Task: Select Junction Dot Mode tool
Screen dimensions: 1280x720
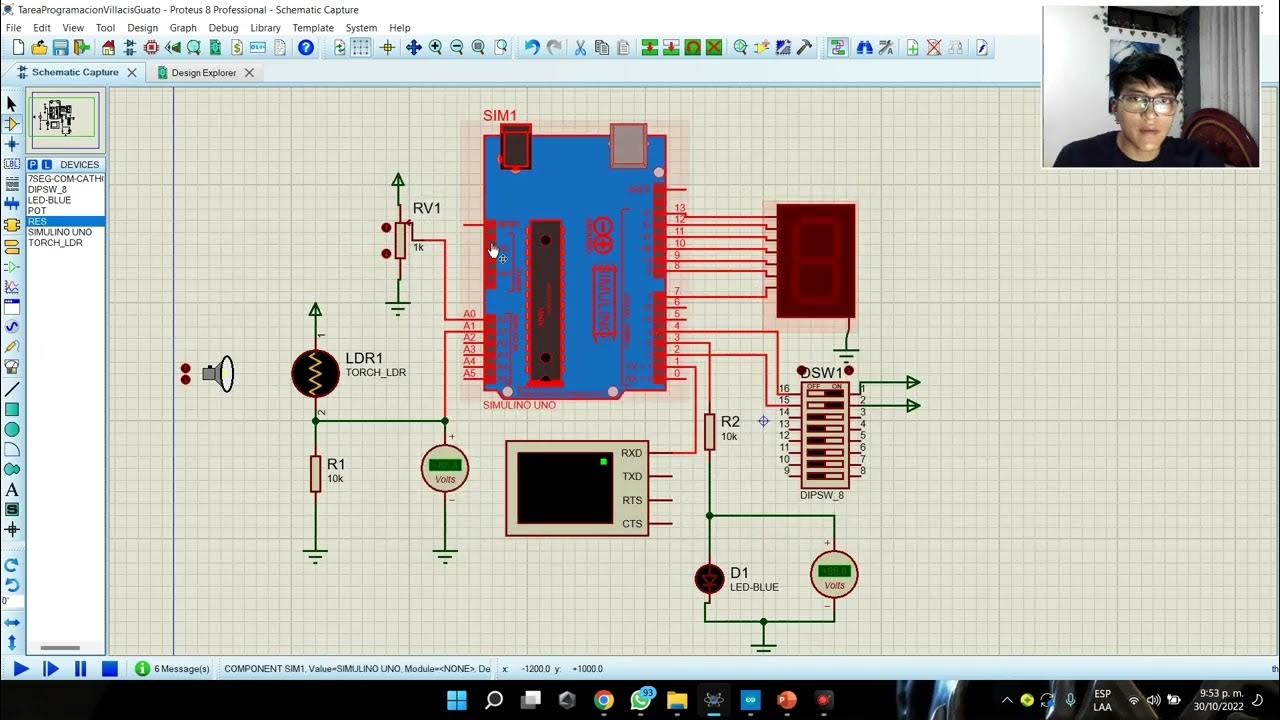Action: (x=12, y=144)
